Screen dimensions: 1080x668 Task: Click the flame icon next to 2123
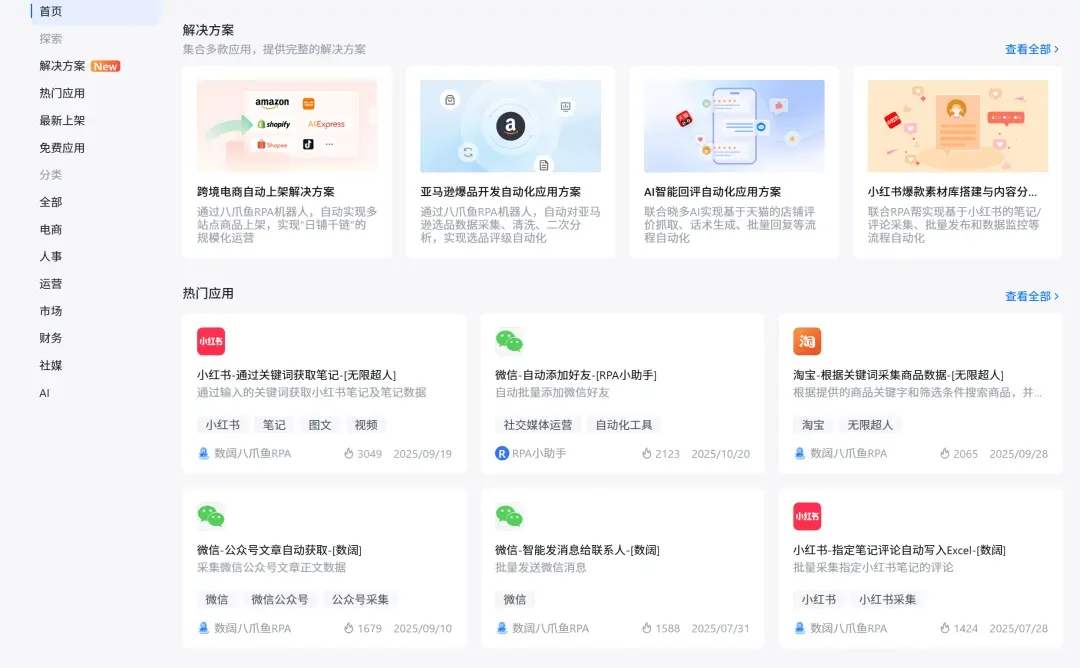coord(646,453)
